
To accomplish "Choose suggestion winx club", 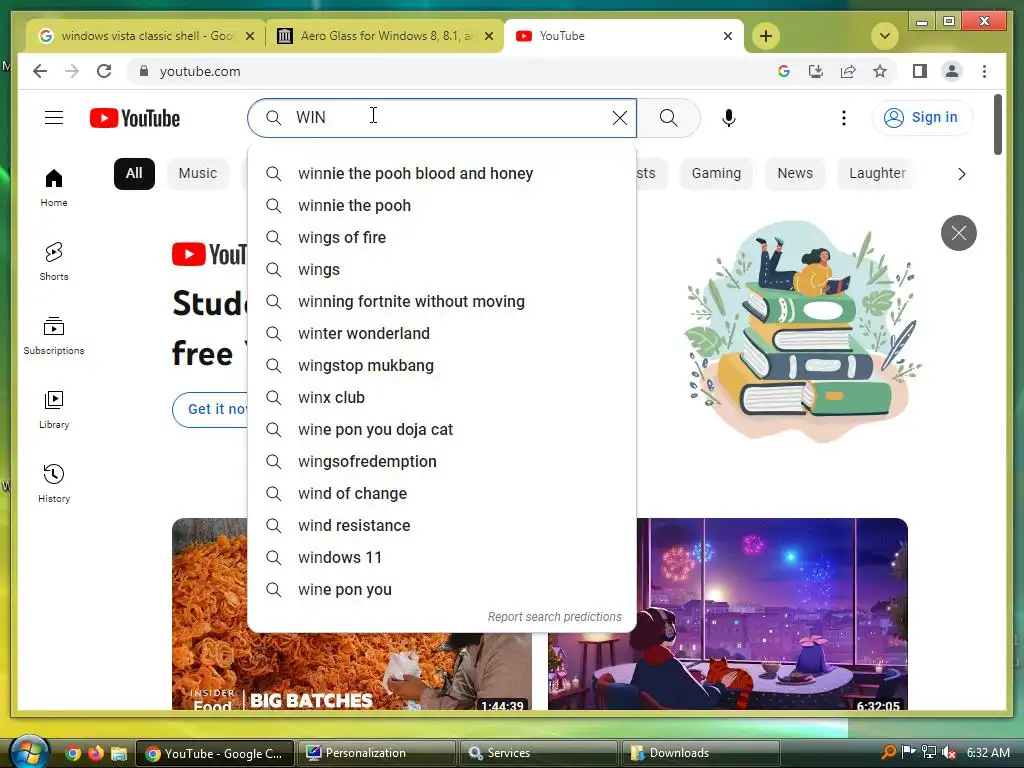I will (x=442, y=397).
